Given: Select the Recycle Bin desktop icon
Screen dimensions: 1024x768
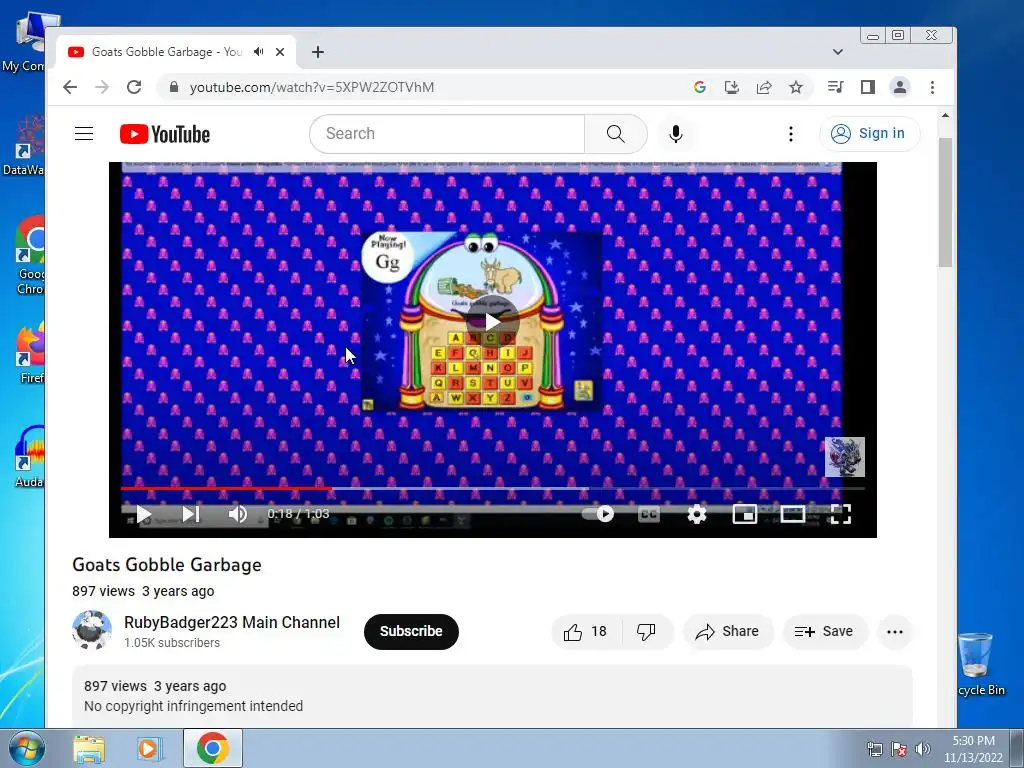Looking at the screenshot, I should pos(978,665).
